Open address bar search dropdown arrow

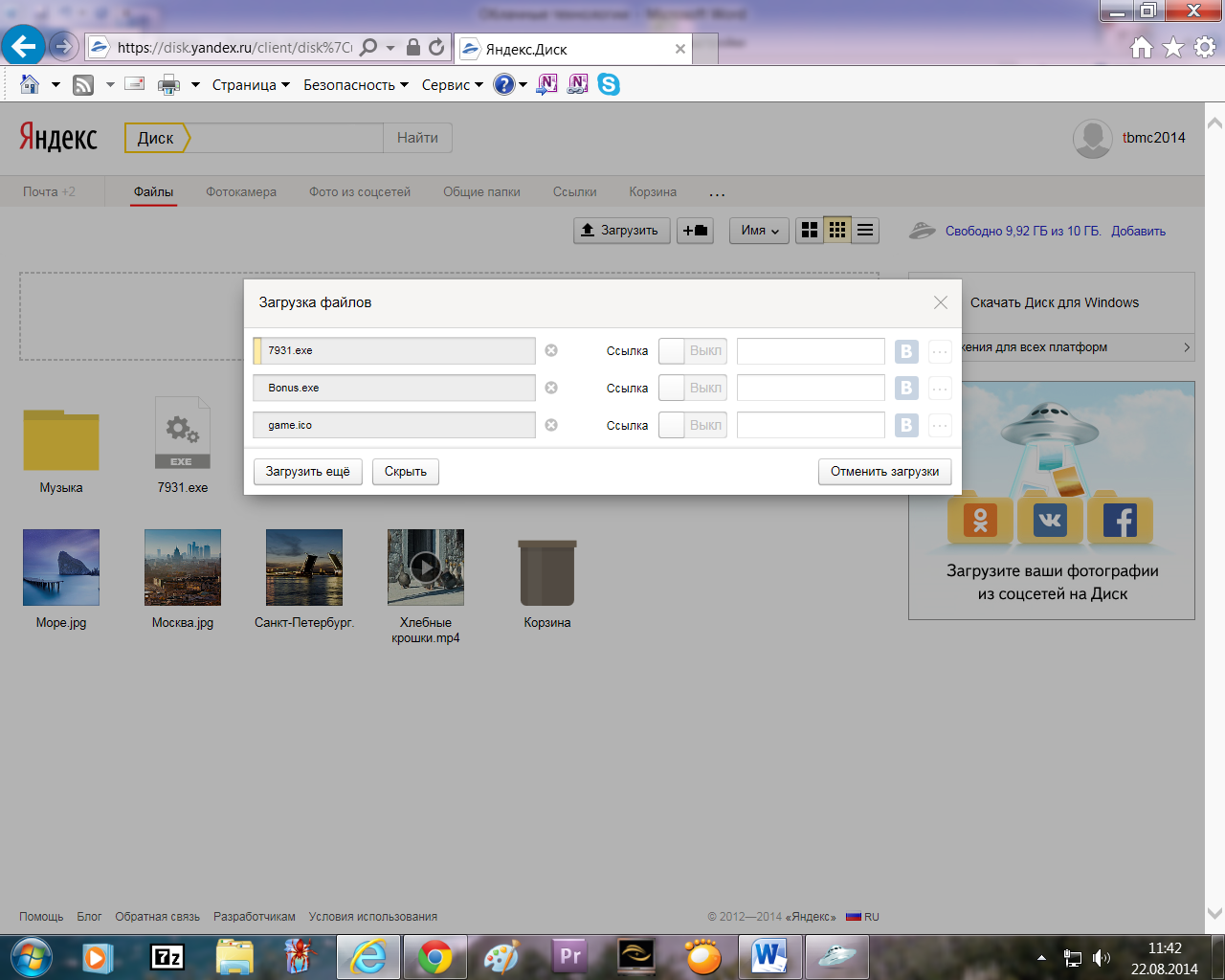[390, 47]
